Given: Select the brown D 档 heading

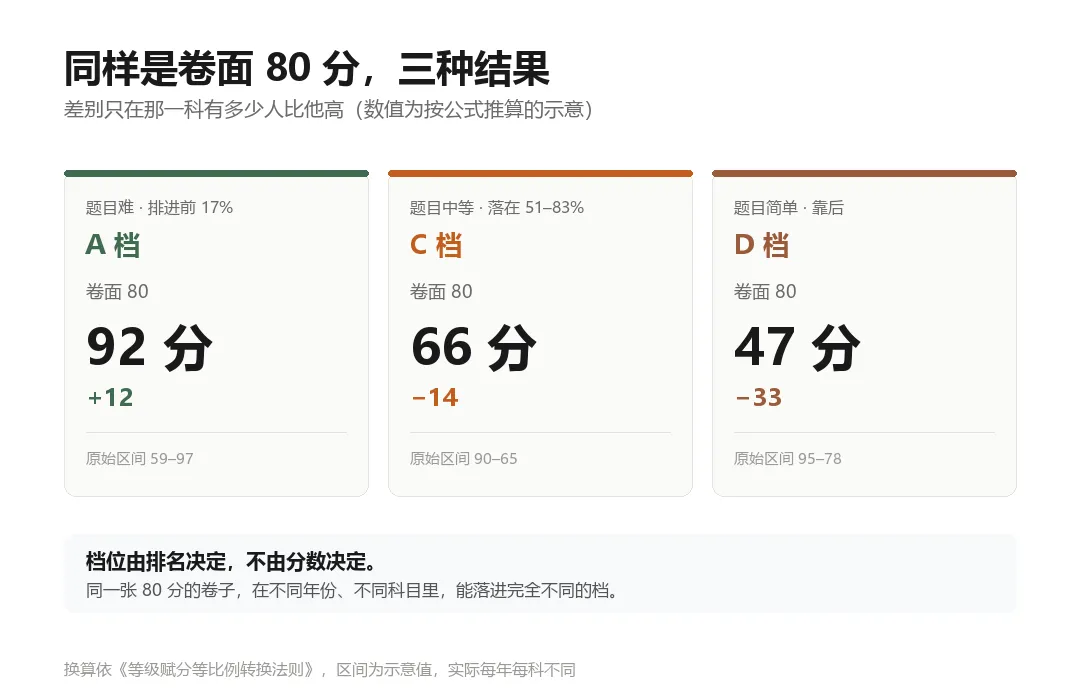Looking at the screenshot, I should pos(762,245).
